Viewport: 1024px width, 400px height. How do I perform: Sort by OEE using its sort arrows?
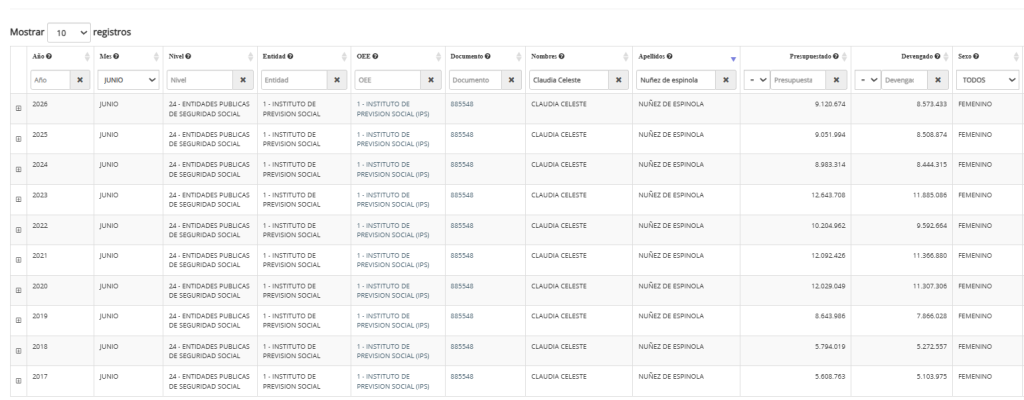click(x=438, y=57)
